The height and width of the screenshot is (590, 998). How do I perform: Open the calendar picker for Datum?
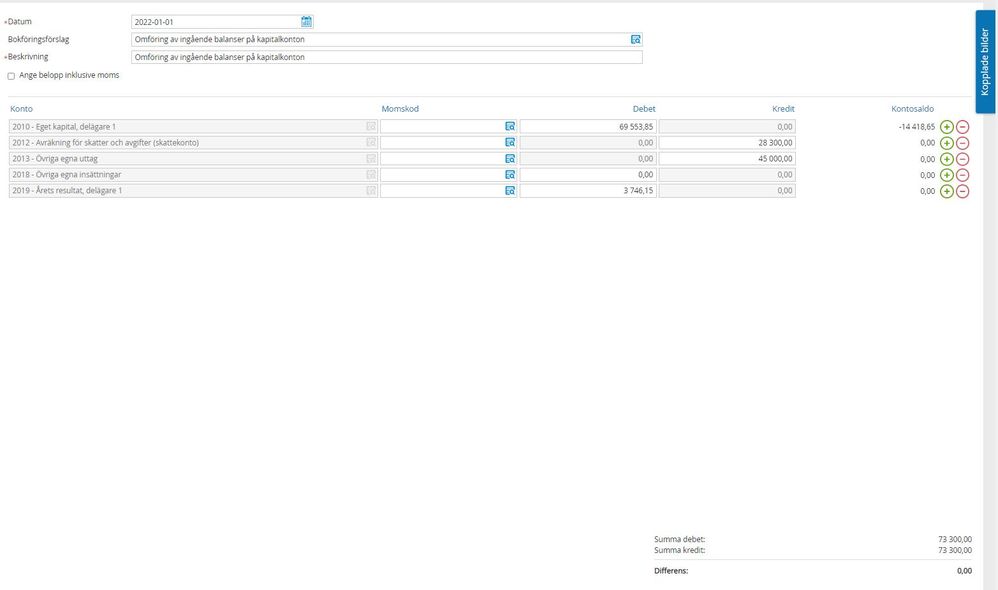(x=307, y=22)
